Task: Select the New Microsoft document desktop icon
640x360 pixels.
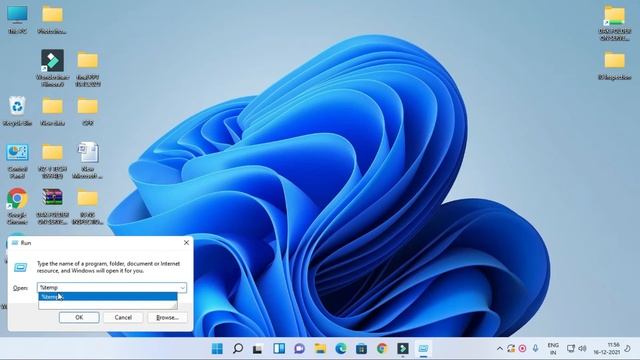Action: pyautogui.click(x=87, y=161)
